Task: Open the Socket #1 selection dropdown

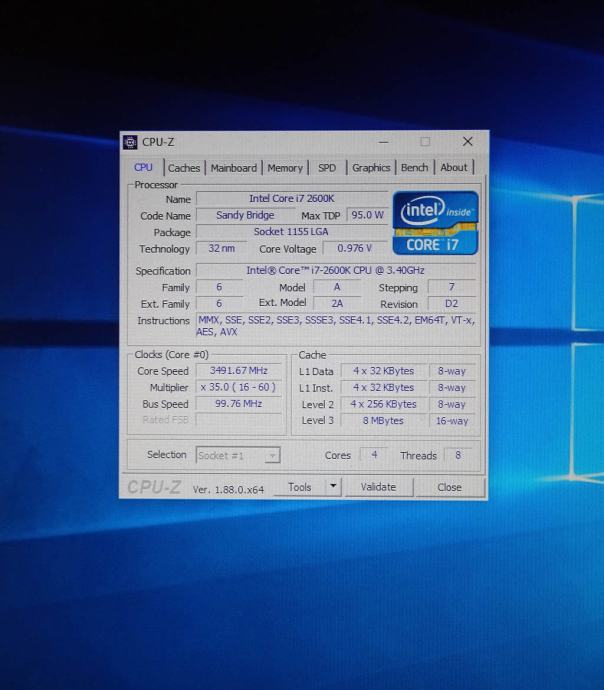Action: (x=238, y=456)
